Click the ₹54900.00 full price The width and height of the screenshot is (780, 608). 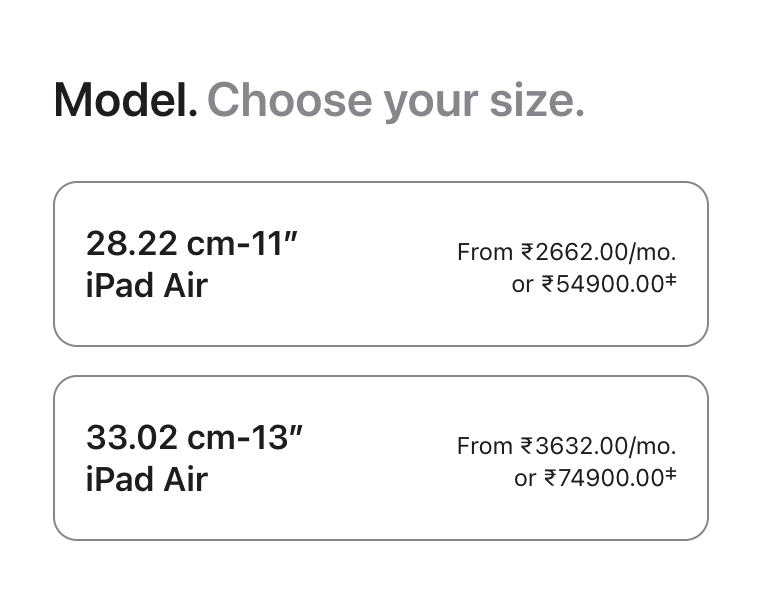click(603, 284)
